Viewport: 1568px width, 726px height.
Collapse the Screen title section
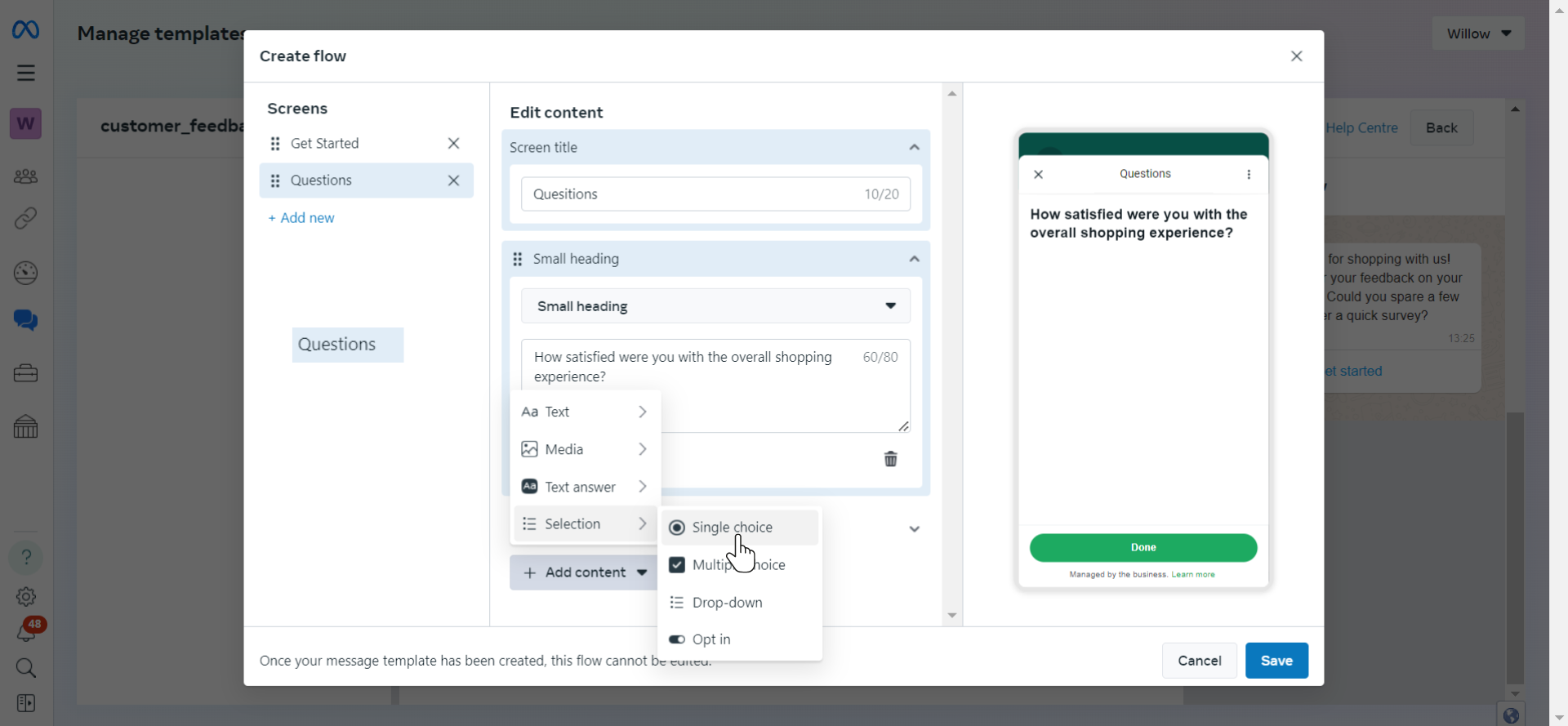(x=914, y=148)
